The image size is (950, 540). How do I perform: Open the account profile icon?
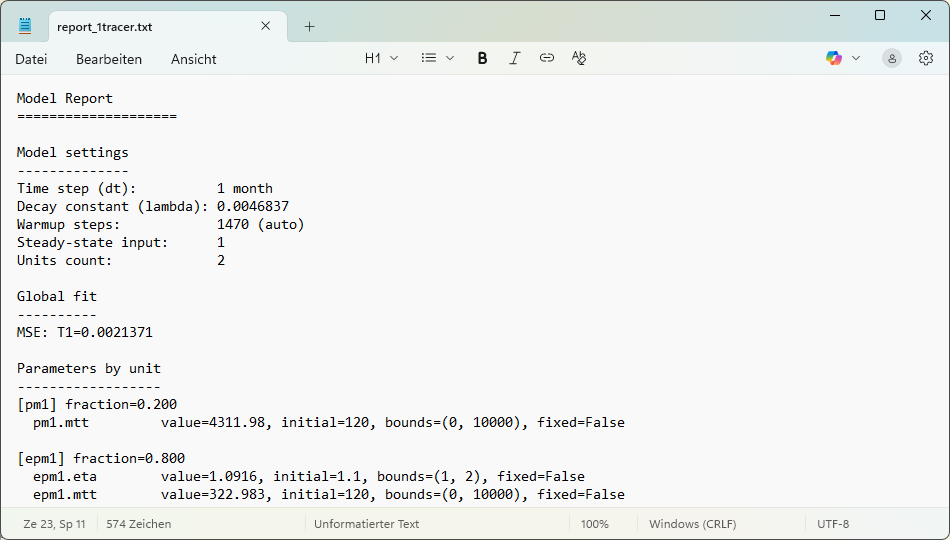point(892,58)
